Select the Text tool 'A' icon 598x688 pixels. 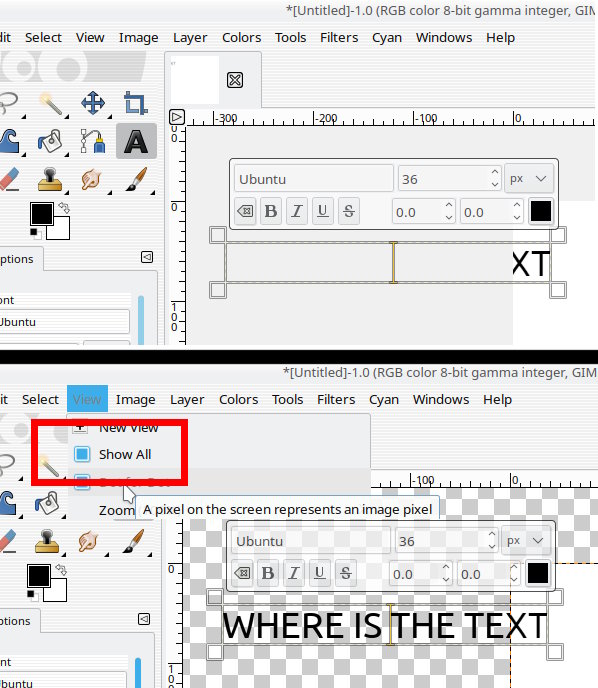tap(136, 141)
